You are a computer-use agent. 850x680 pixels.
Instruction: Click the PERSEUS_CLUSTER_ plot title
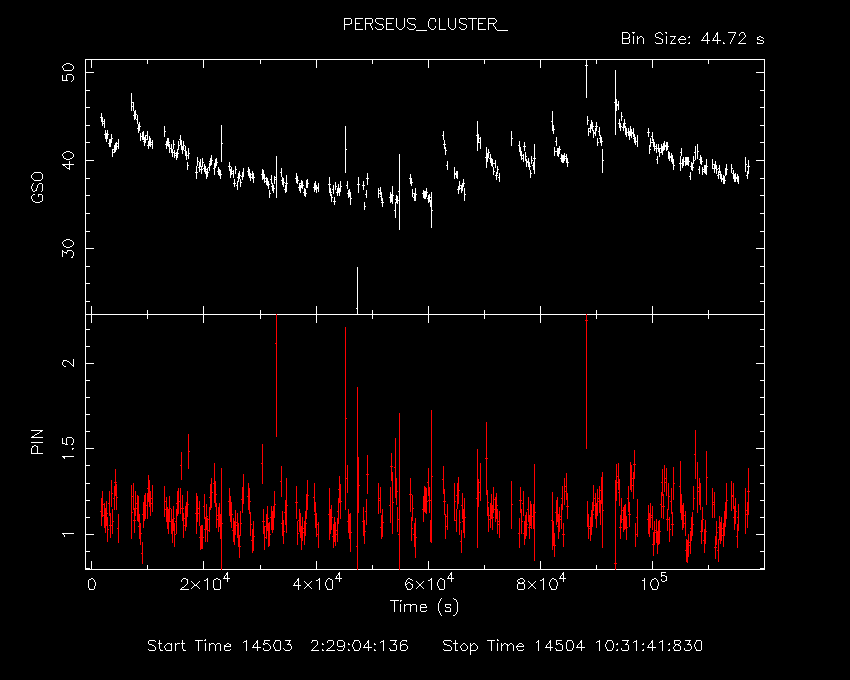tap(425, 25)
